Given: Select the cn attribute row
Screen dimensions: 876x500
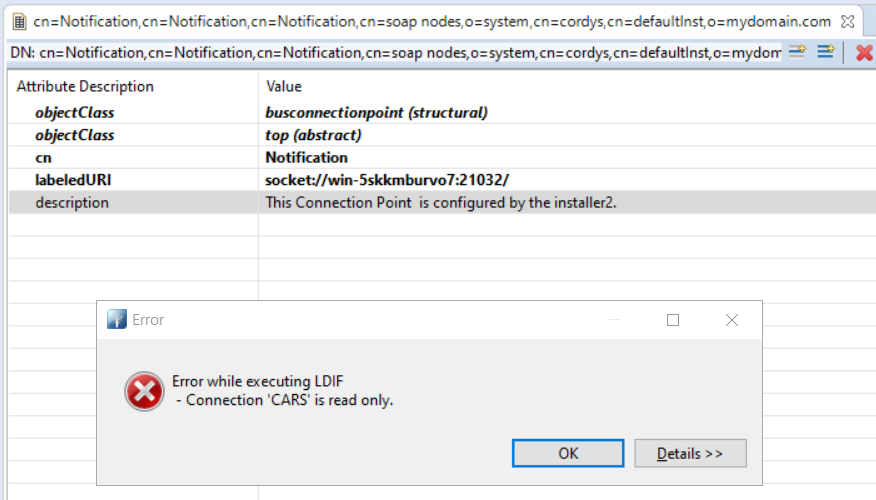Looking at the screenshot, I should [x=442, y=158].
